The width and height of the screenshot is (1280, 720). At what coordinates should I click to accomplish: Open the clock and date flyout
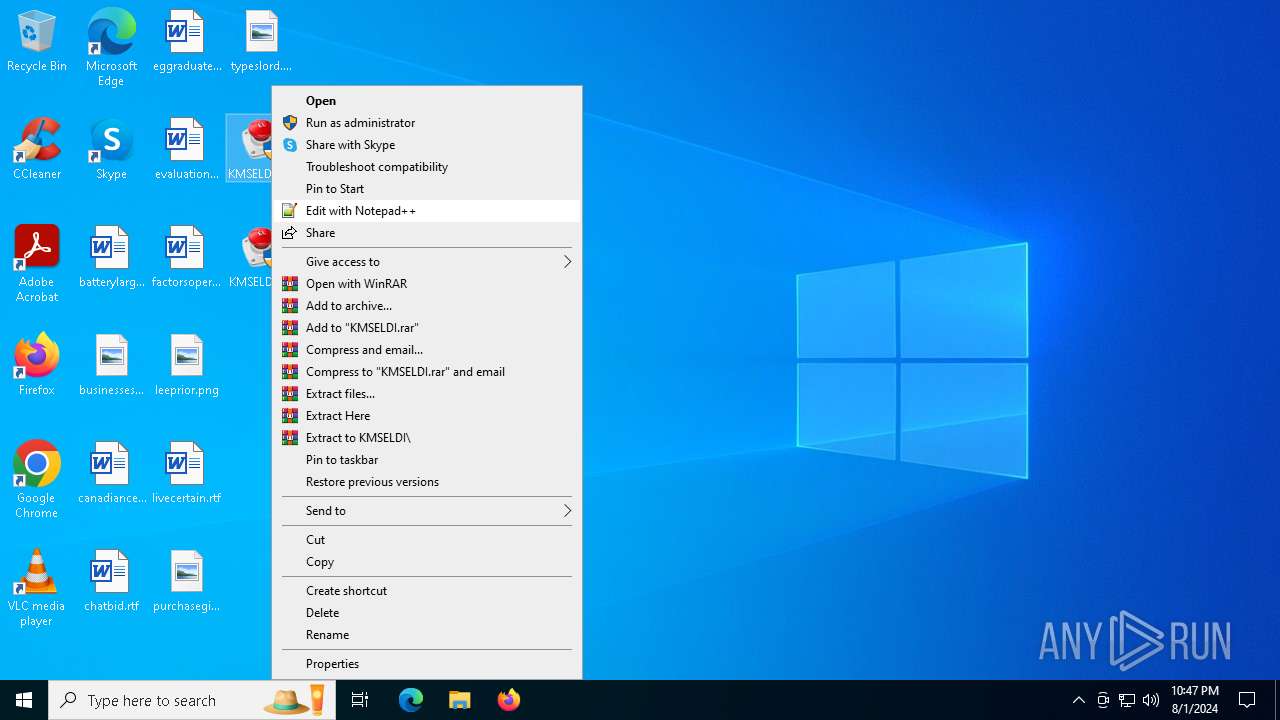click(1195, 700)
